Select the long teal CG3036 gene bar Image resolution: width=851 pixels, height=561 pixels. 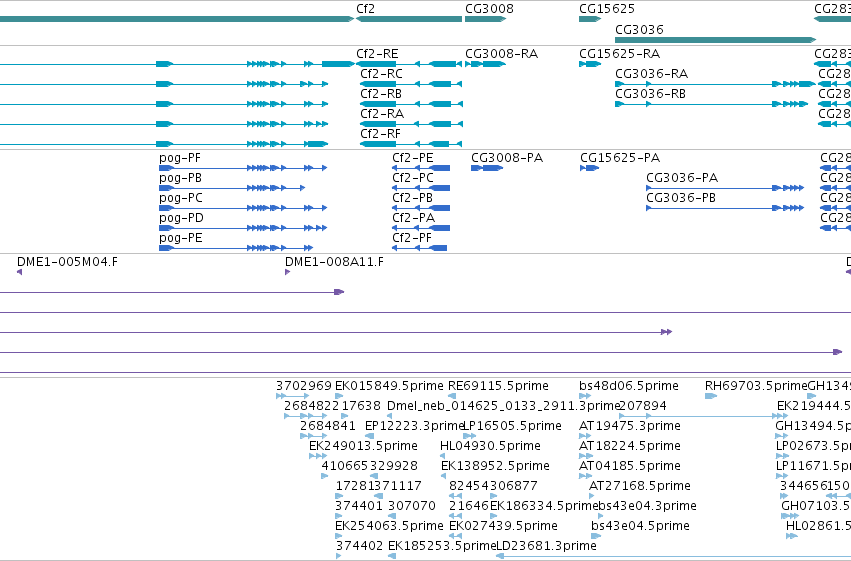tap(715, 40)
